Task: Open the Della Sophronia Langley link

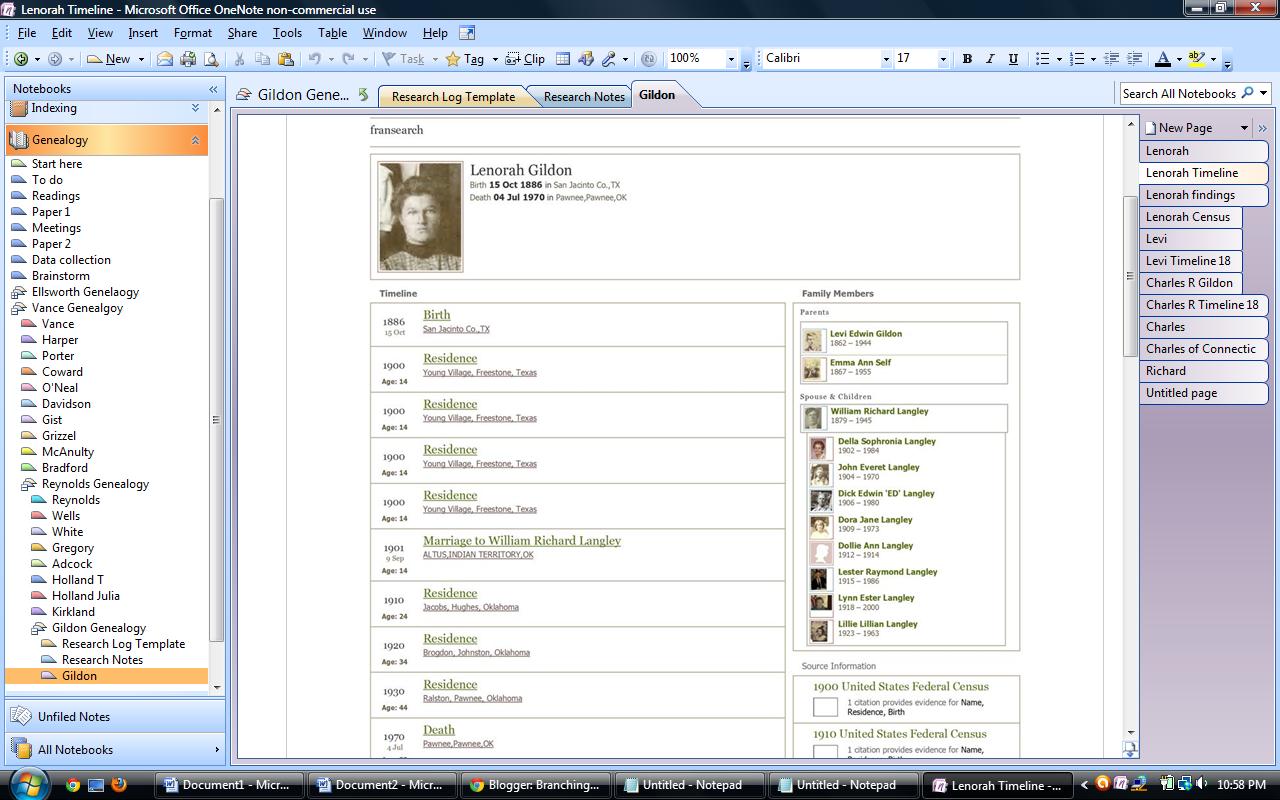Action: [x=887, y=441]
